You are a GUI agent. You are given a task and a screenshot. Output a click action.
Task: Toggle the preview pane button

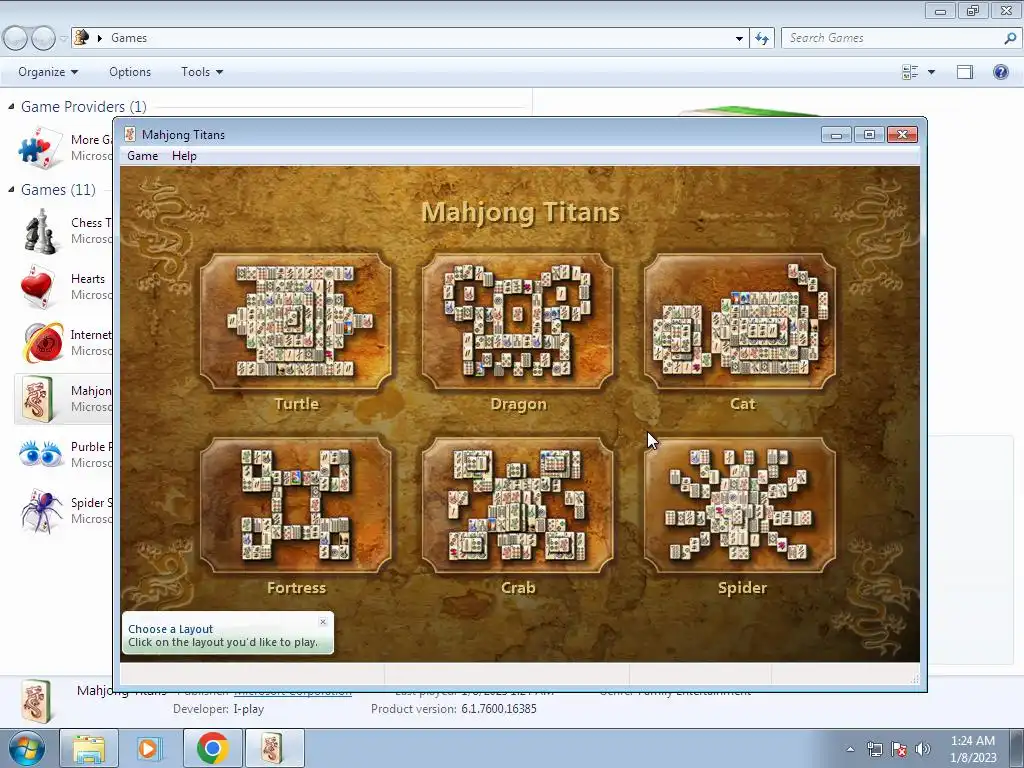click(x=965, y=72)
